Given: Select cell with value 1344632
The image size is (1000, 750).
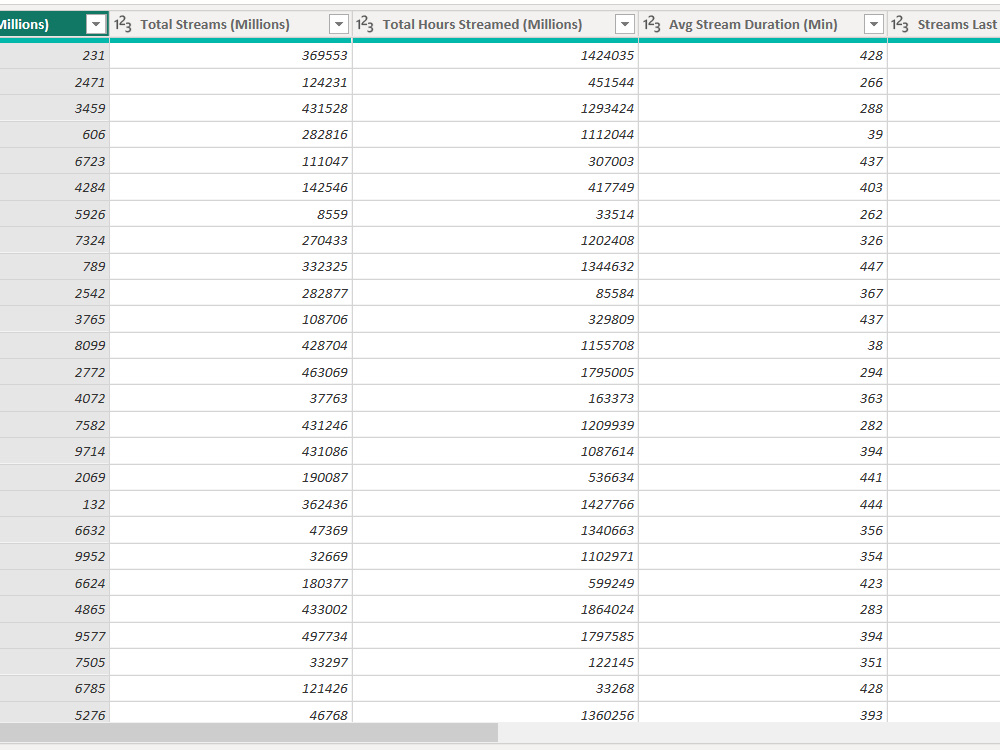Looking at the screenshot, I should (x=496, y=267).
